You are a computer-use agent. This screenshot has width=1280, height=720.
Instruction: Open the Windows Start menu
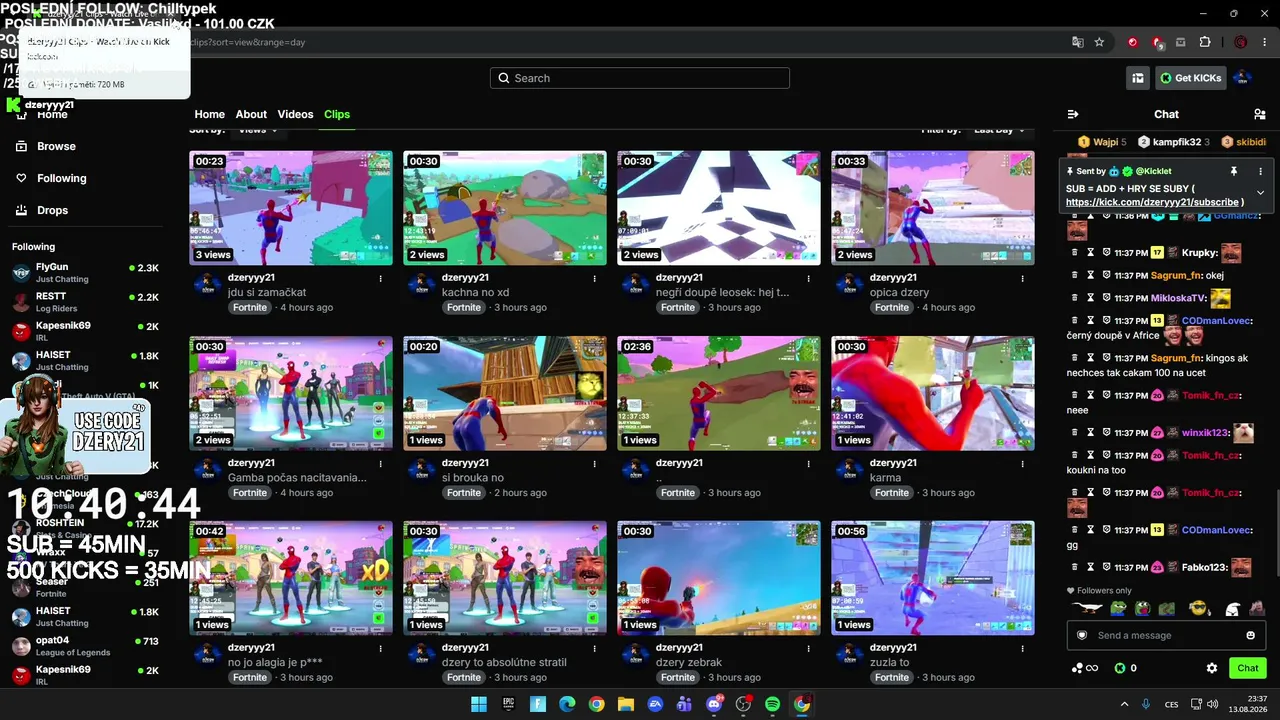point(479,704)
